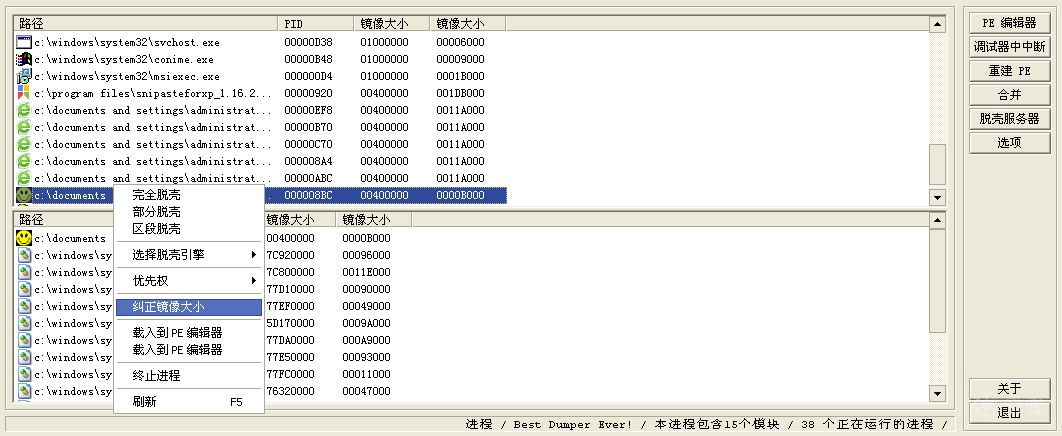
Task: Select the Snipaste process icon
Action: point(24,93)
